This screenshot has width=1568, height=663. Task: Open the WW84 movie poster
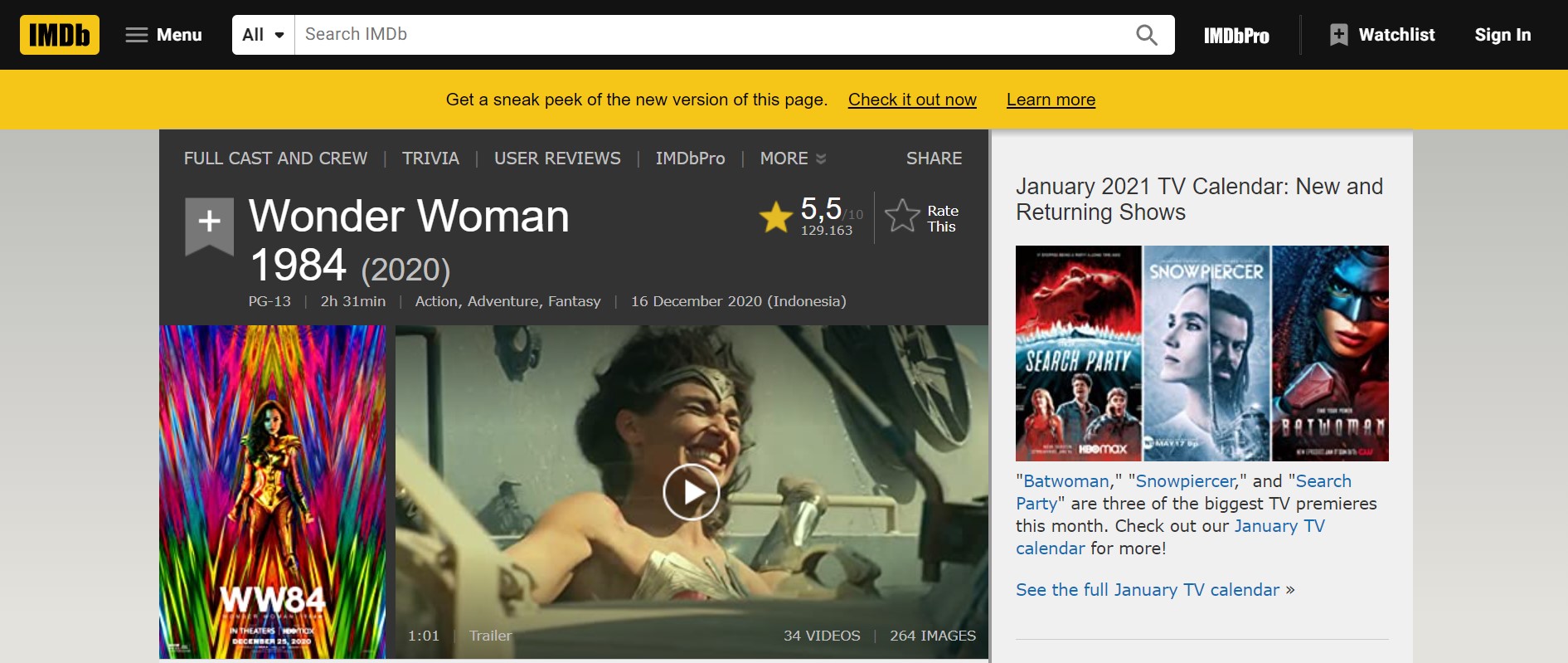pos(272,492)
